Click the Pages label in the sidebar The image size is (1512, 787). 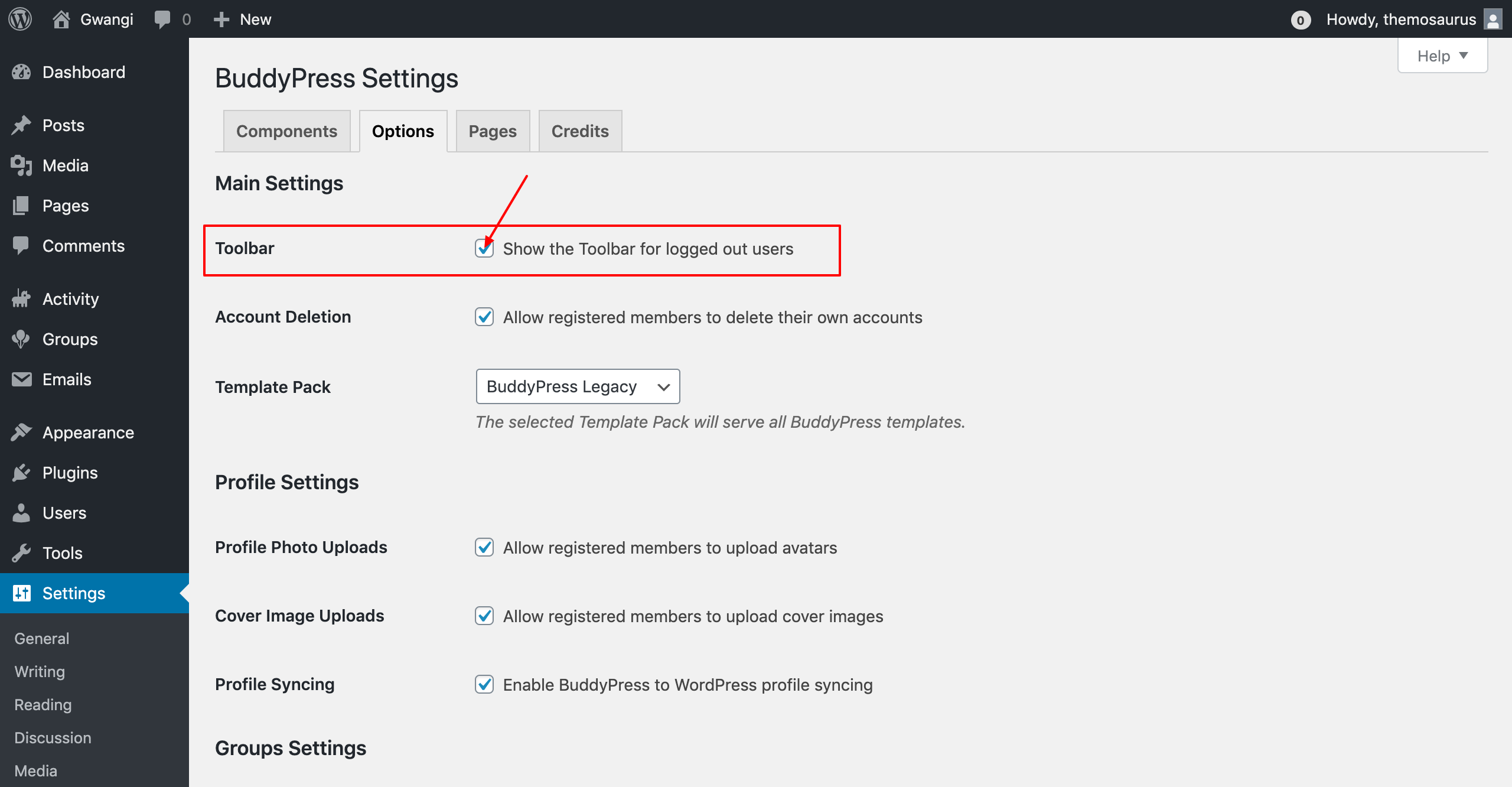[66, 206]
